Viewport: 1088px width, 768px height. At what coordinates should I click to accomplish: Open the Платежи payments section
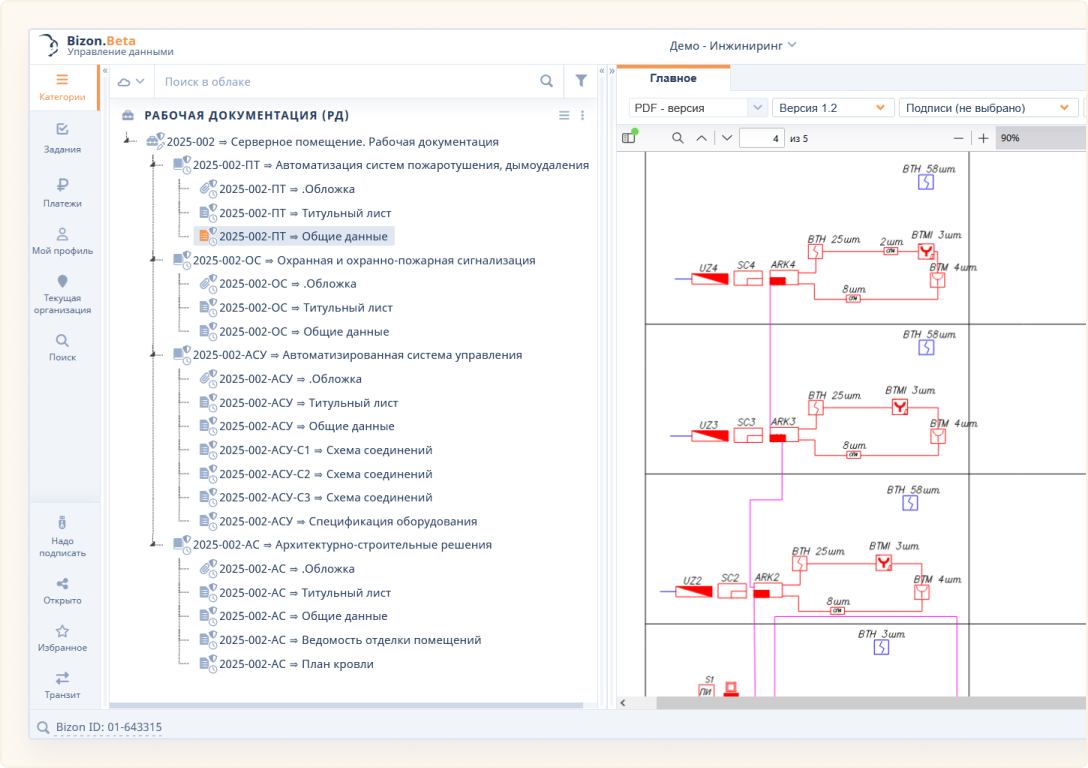point(62,192)
